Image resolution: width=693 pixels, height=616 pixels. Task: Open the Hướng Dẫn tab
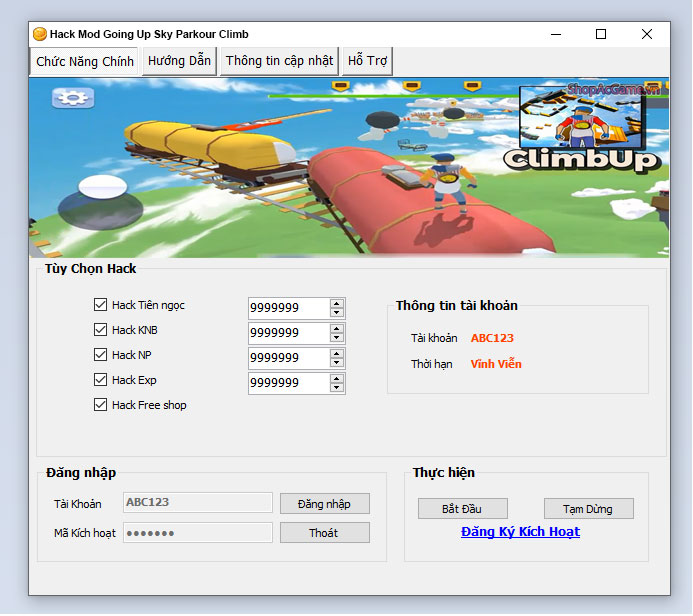coord(179,61)
